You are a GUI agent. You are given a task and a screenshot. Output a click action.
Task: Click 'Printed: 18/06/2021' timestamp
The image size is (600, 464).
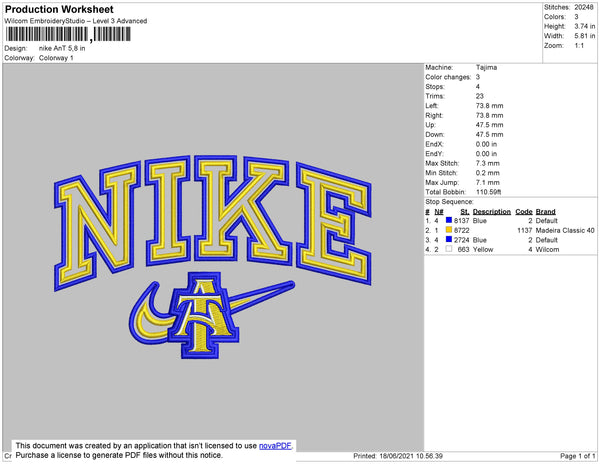(398, 456)
